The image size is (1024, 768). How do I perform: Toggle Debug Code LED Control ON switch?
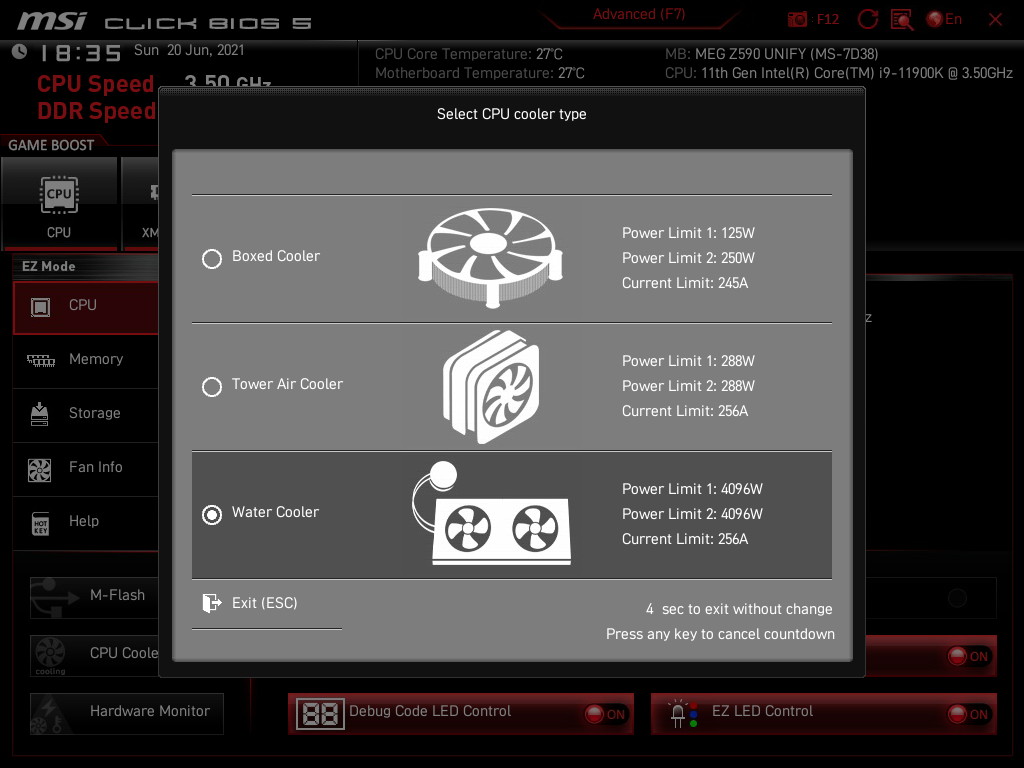pyautogui.click(x=605, y=714)
